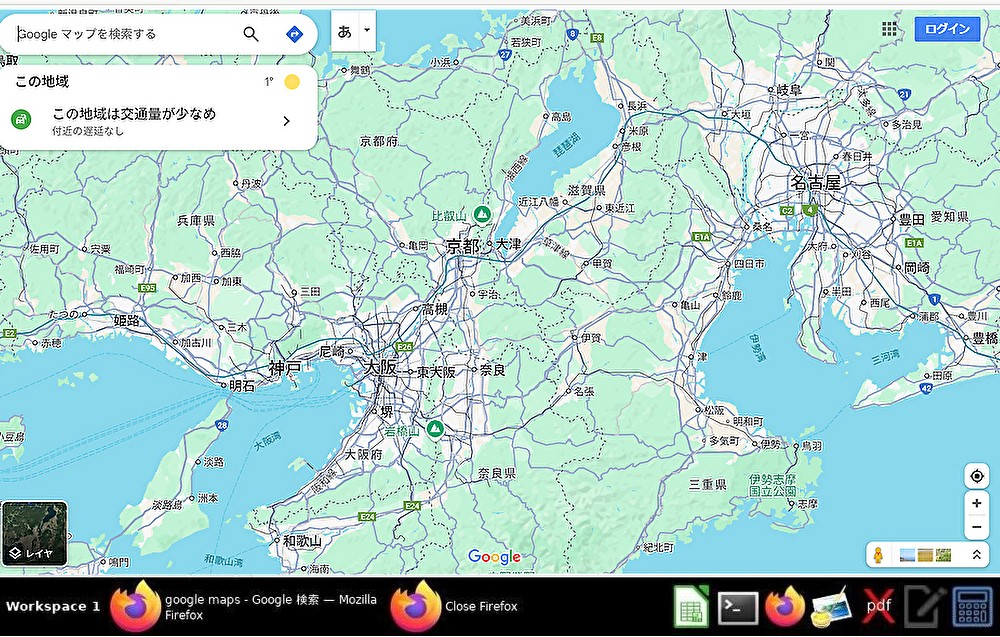The image size is (1000, 637).
Task: Click the 神戸 city label
Action: [284, 369]
